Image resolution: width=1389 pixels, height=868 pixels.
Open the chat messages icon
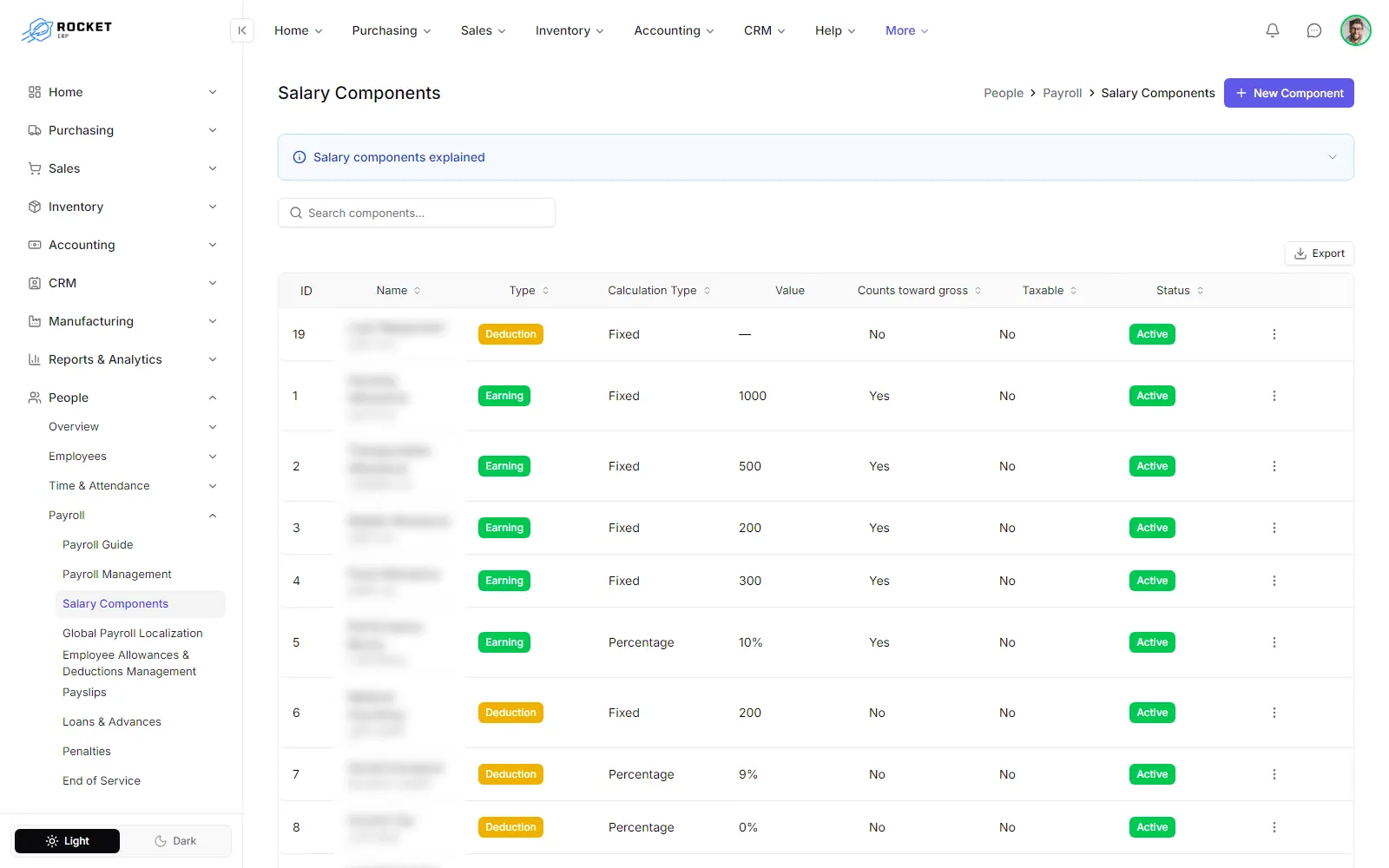1314,30
